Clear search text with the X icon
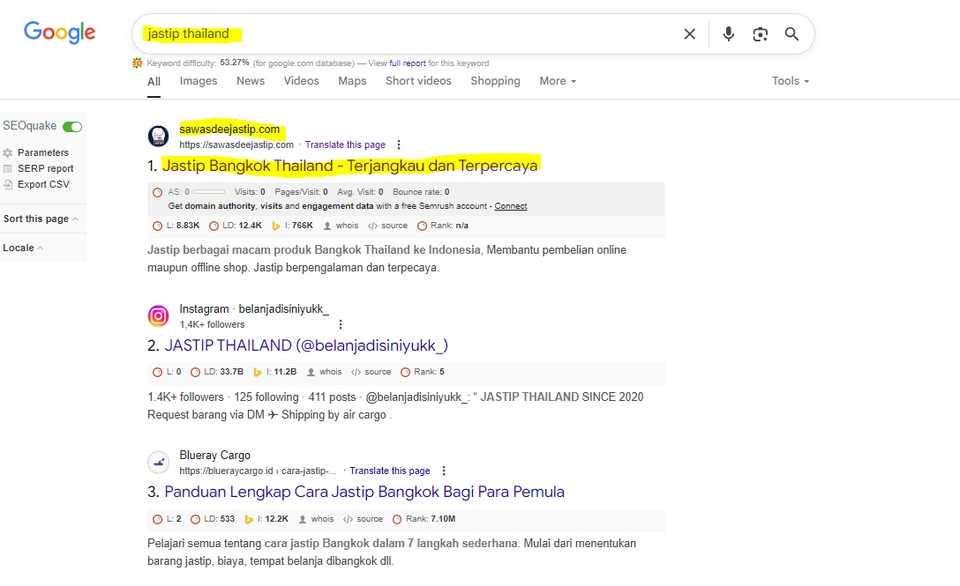The image size is (960, 586). click(689, 34)
